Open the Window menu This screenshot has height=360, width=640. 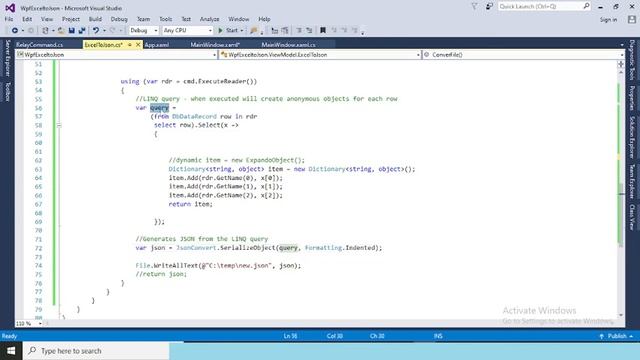(239, 19)
